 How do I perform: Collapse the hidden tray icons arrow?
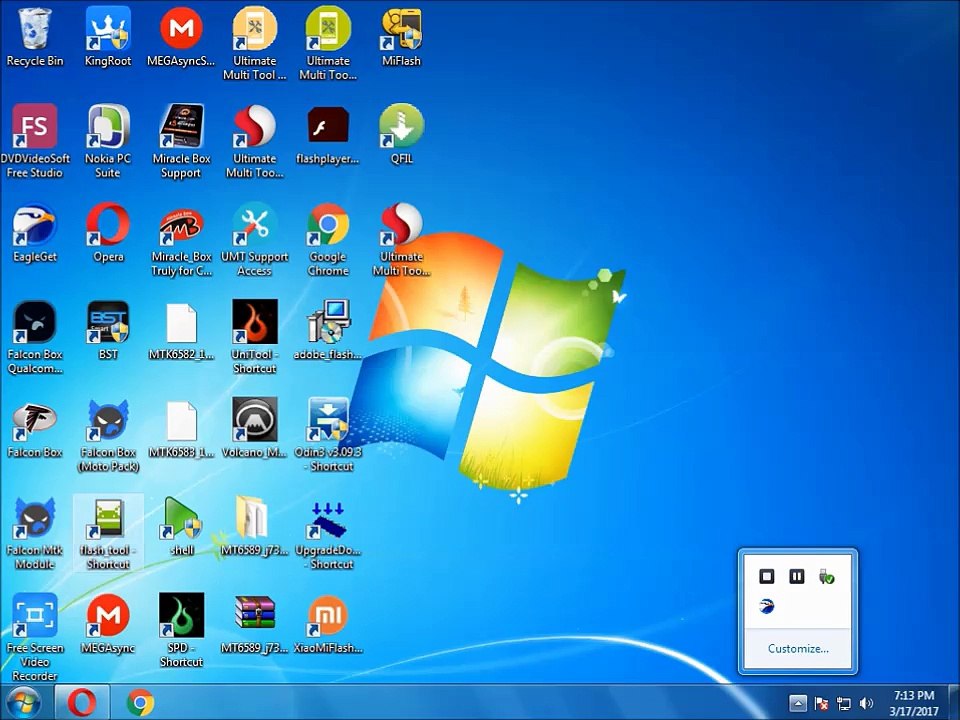point(797,703)
